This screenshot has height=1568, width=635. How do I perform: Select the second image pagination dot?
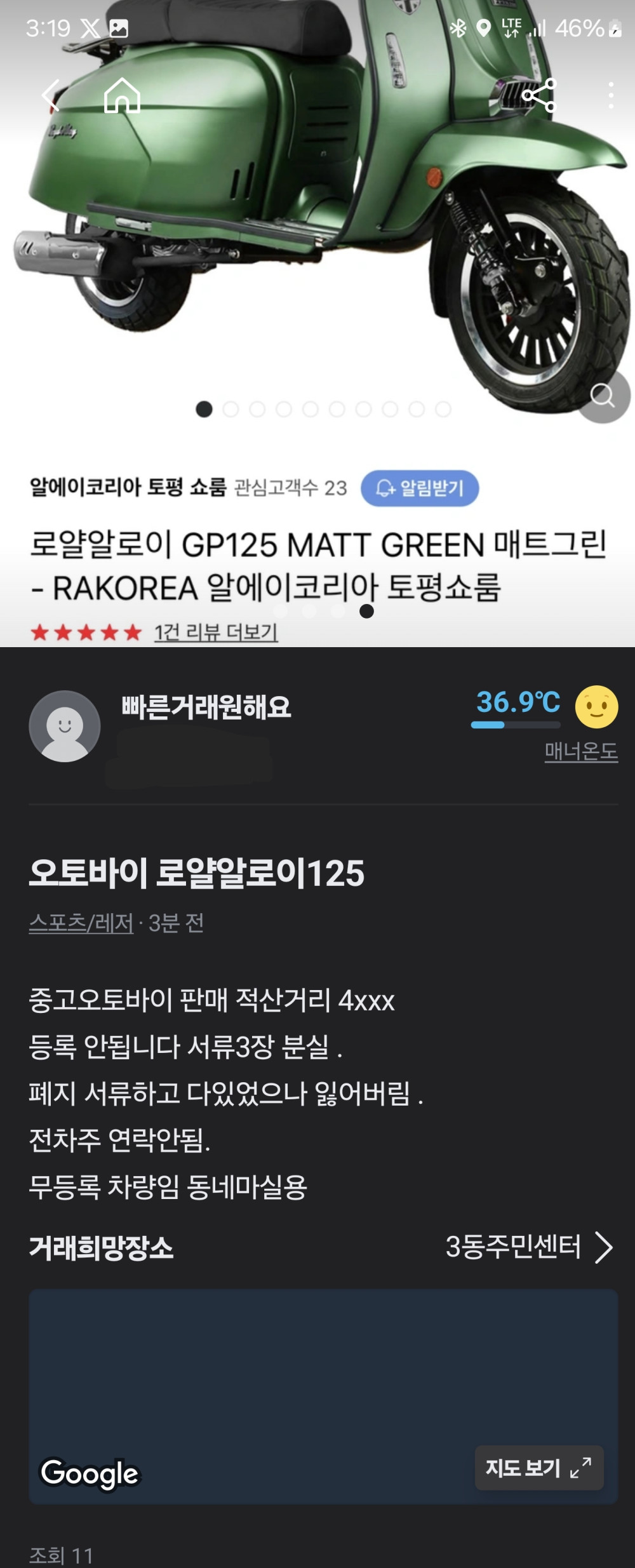231,410
